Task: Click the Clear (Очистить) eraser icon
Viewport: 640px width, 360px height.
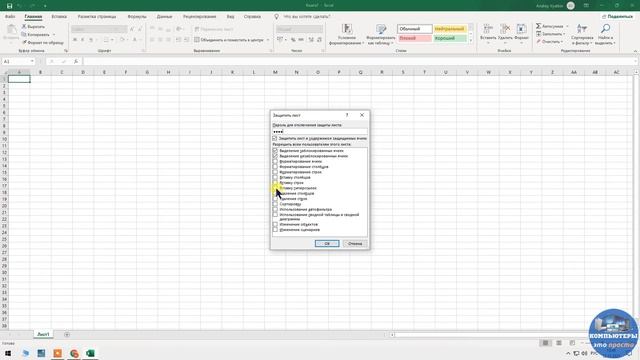Action: (x=538, y=41)
